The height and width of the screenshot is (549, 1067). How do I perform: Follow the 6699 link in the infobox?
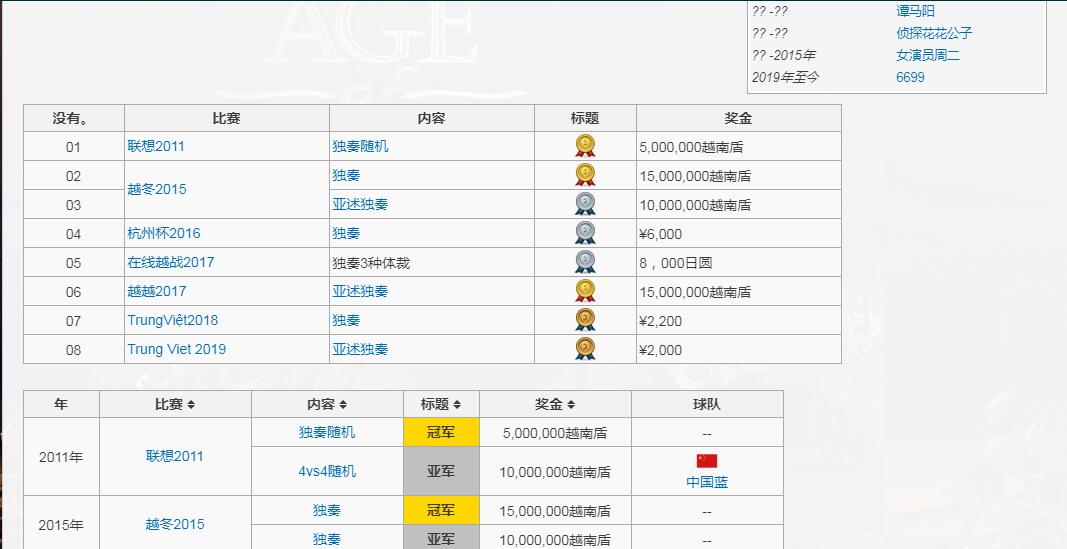910,77
